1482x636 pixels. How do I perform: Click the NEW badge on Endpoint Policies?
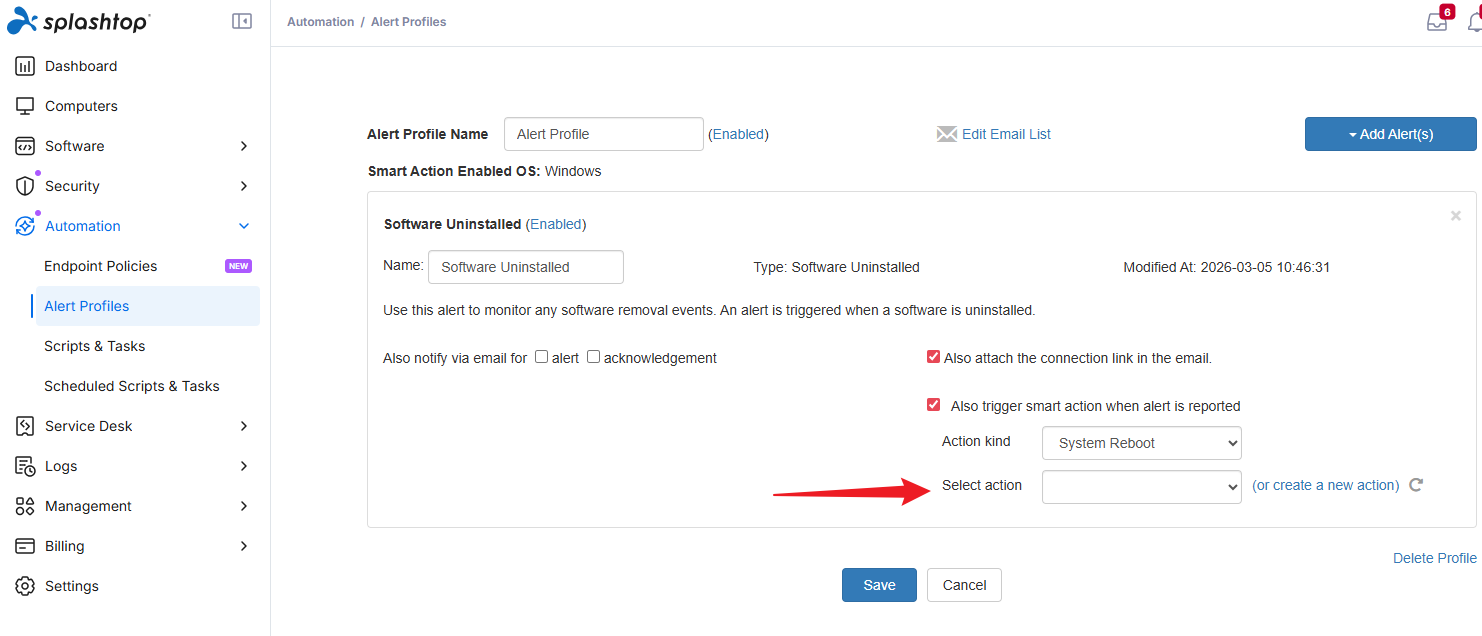point(238,266)
